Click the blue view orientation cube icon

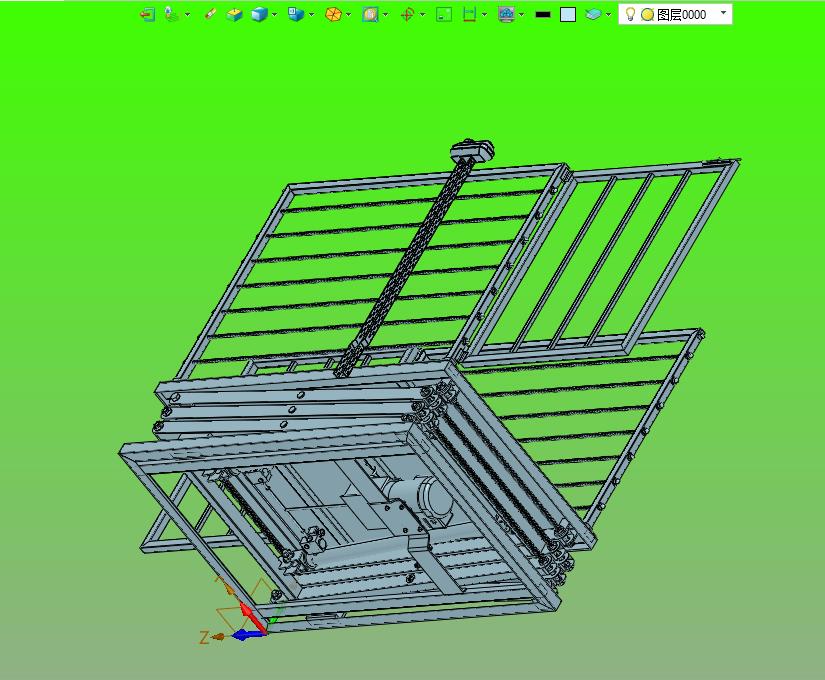pos(296,14)
